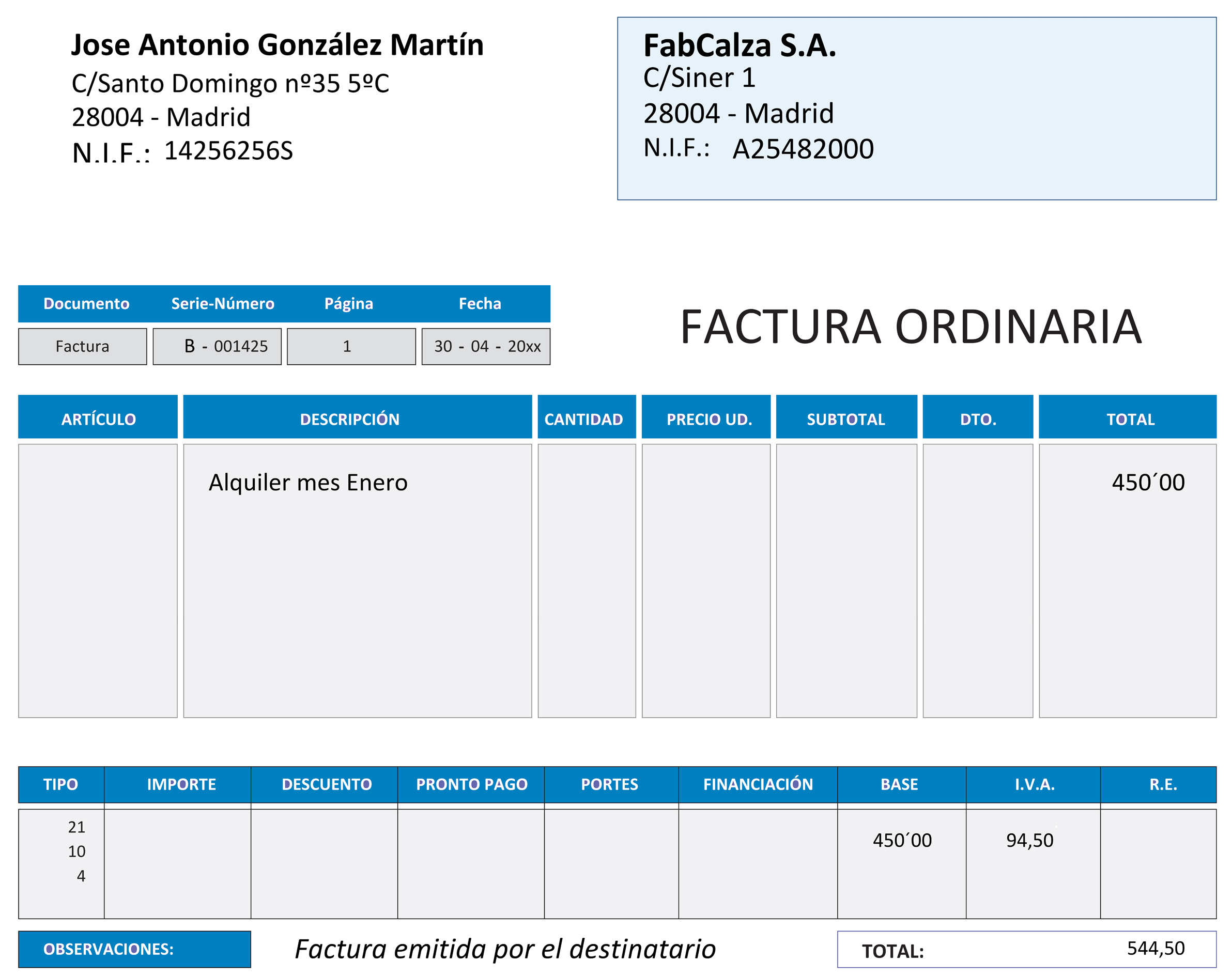Click the DTO. column header
This screenshot has height=976, width=1232.
tap(978, 419)
